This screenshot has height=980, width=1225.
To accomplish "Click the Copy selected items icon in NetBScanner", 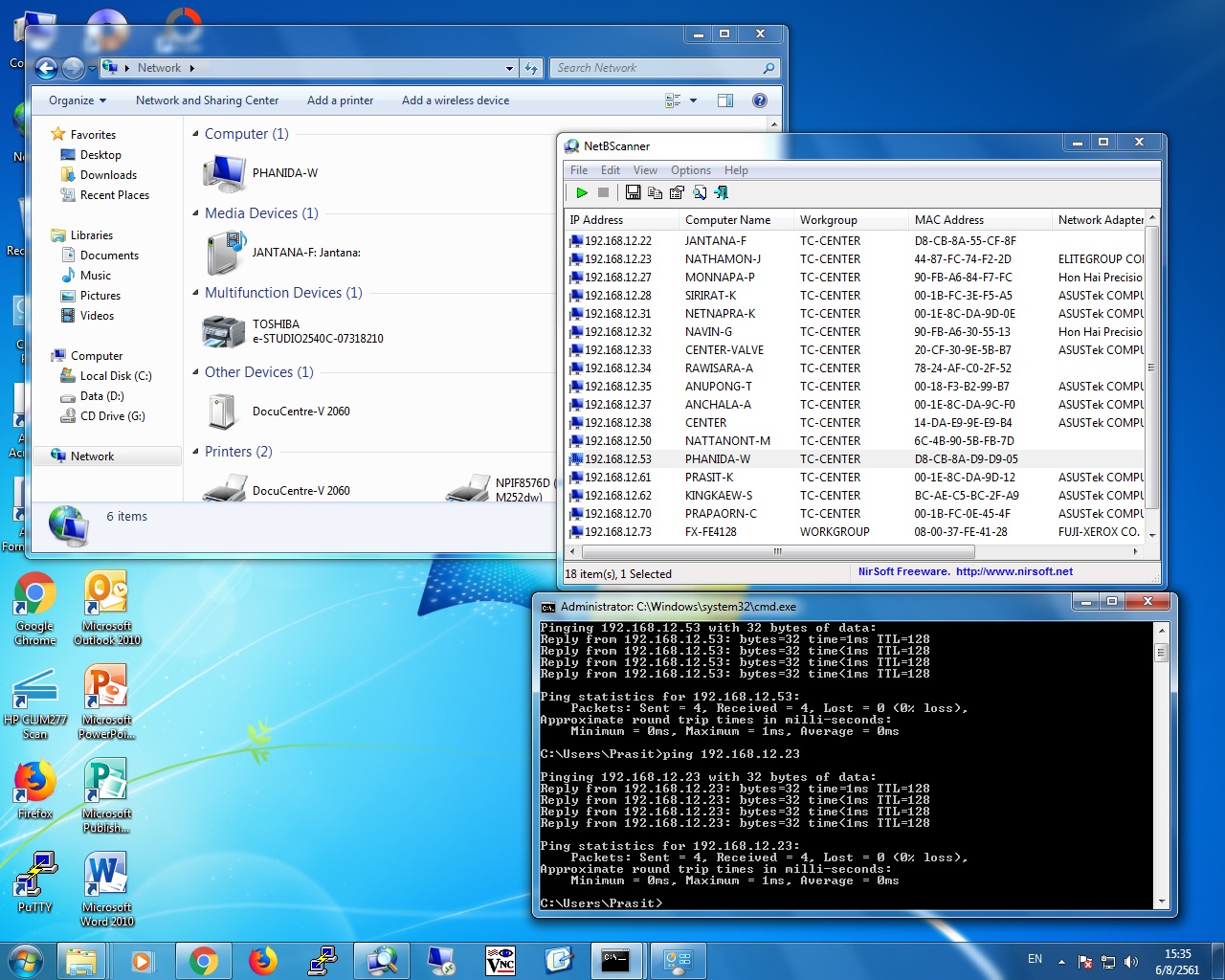I will click(655, 192).
